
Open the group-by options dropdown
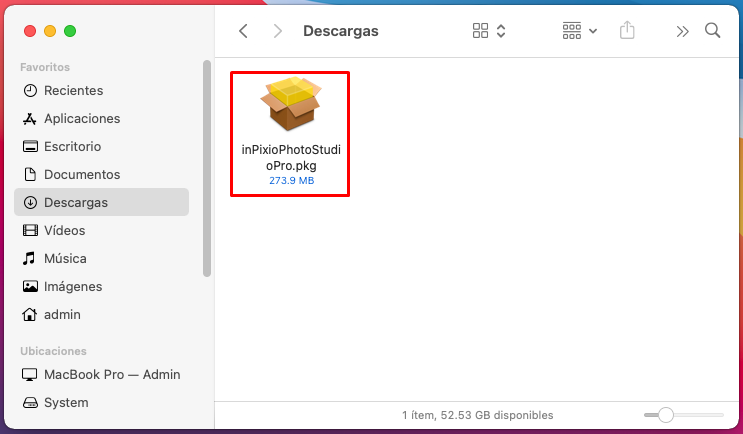[579, 31]
